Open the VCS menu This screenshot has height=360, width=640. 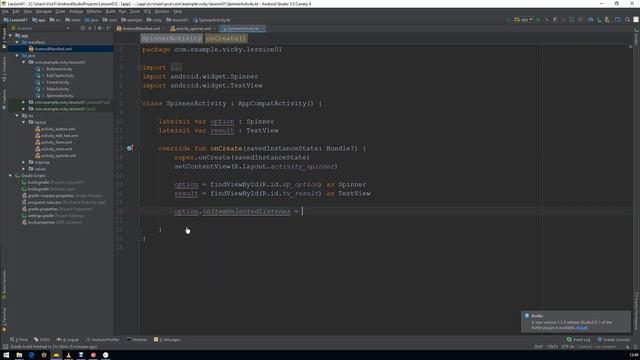click(147, 11)
